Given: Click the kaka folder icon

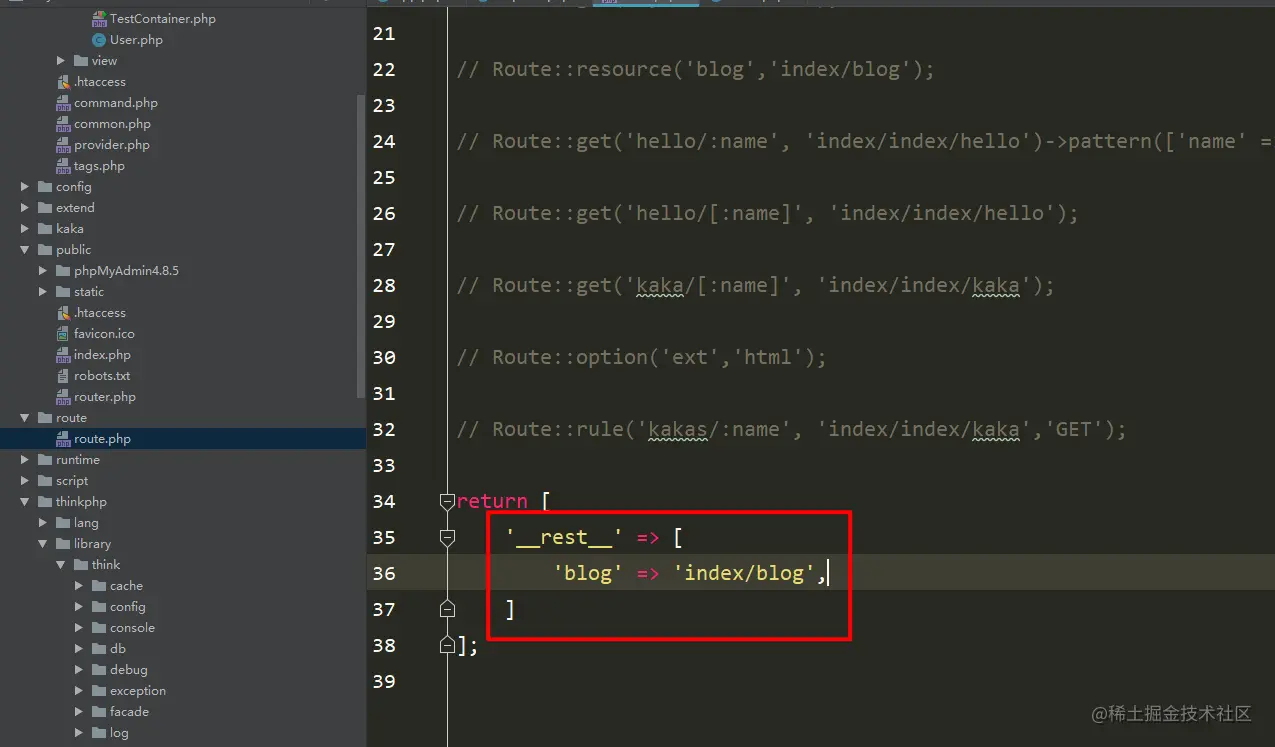Looking at the screenshot, I should (x=45, y=229).
